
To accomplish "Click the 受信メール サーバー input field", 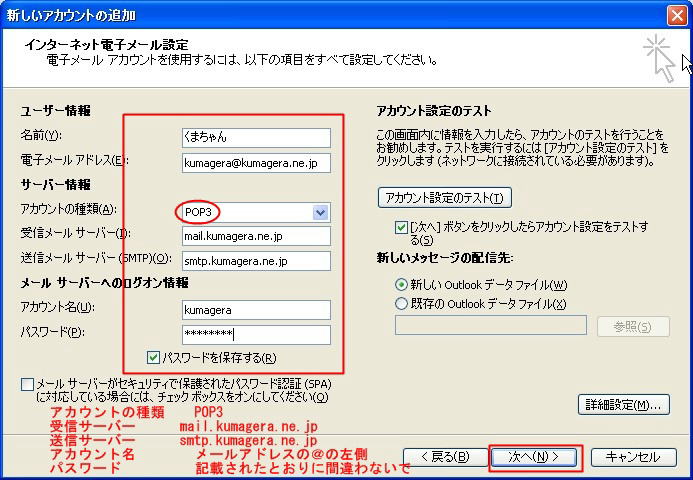I will pyautogui.click(x=256, y=236).
